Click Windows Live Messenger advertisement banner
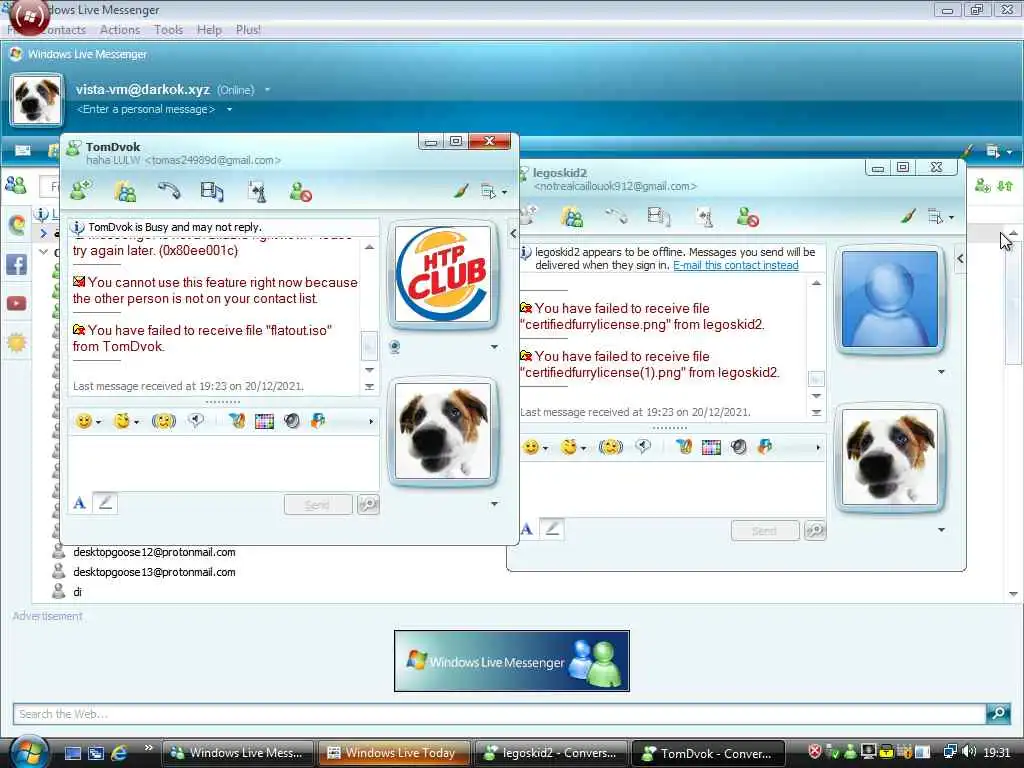1024x768 pixels. click(x=511, y=661)
